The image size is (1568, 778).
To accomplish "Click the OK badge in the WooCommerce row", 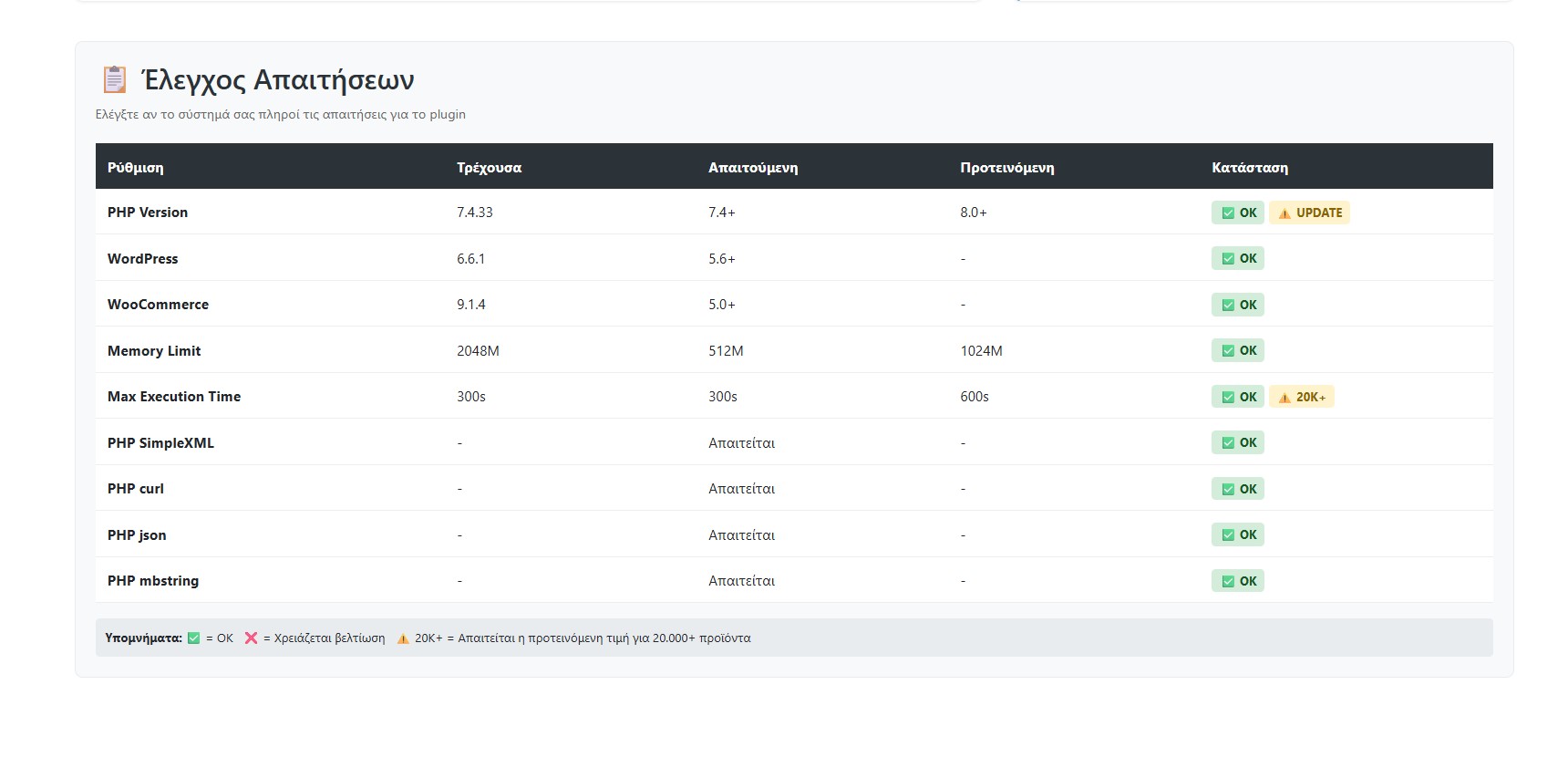I will (x=1237, y=305).
